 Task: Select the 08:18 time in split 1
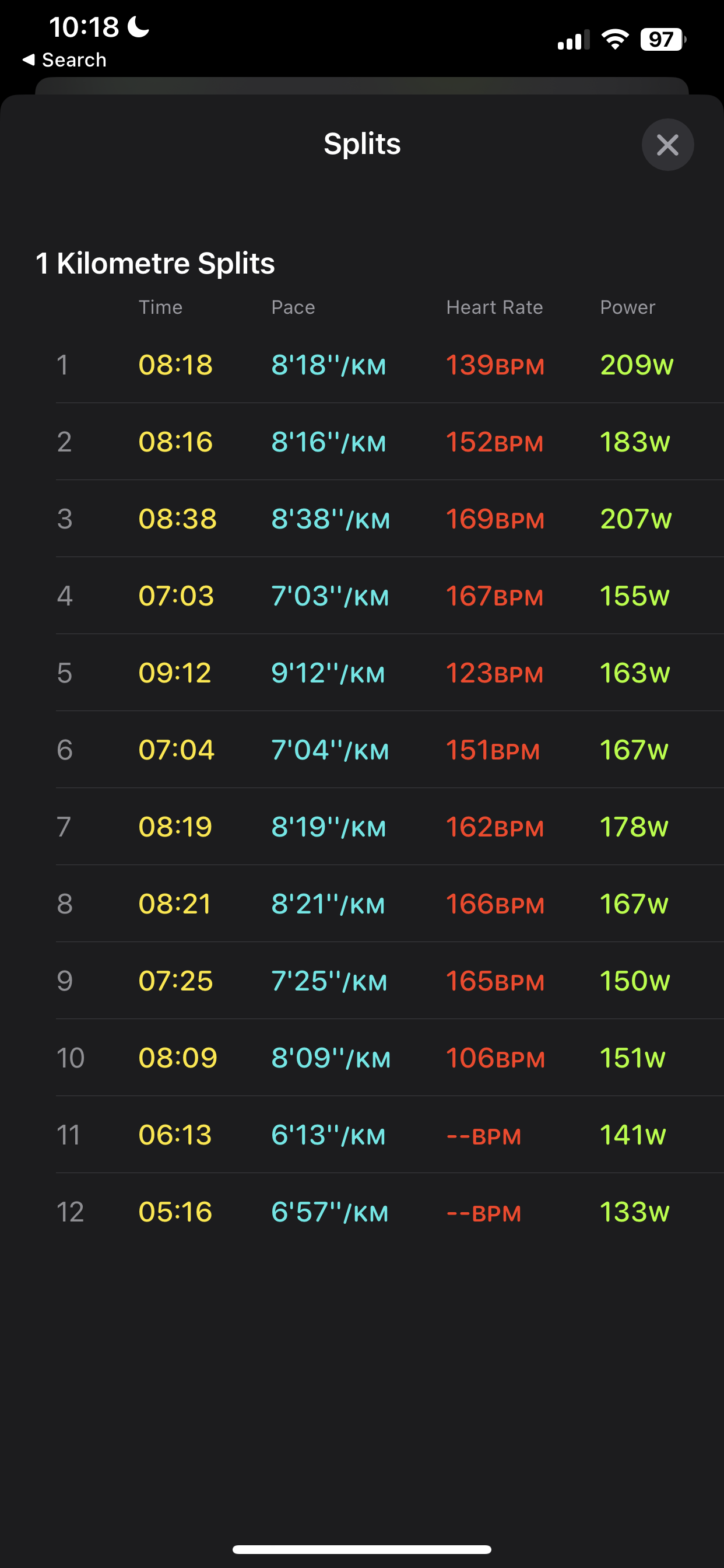tap(175, 365)
